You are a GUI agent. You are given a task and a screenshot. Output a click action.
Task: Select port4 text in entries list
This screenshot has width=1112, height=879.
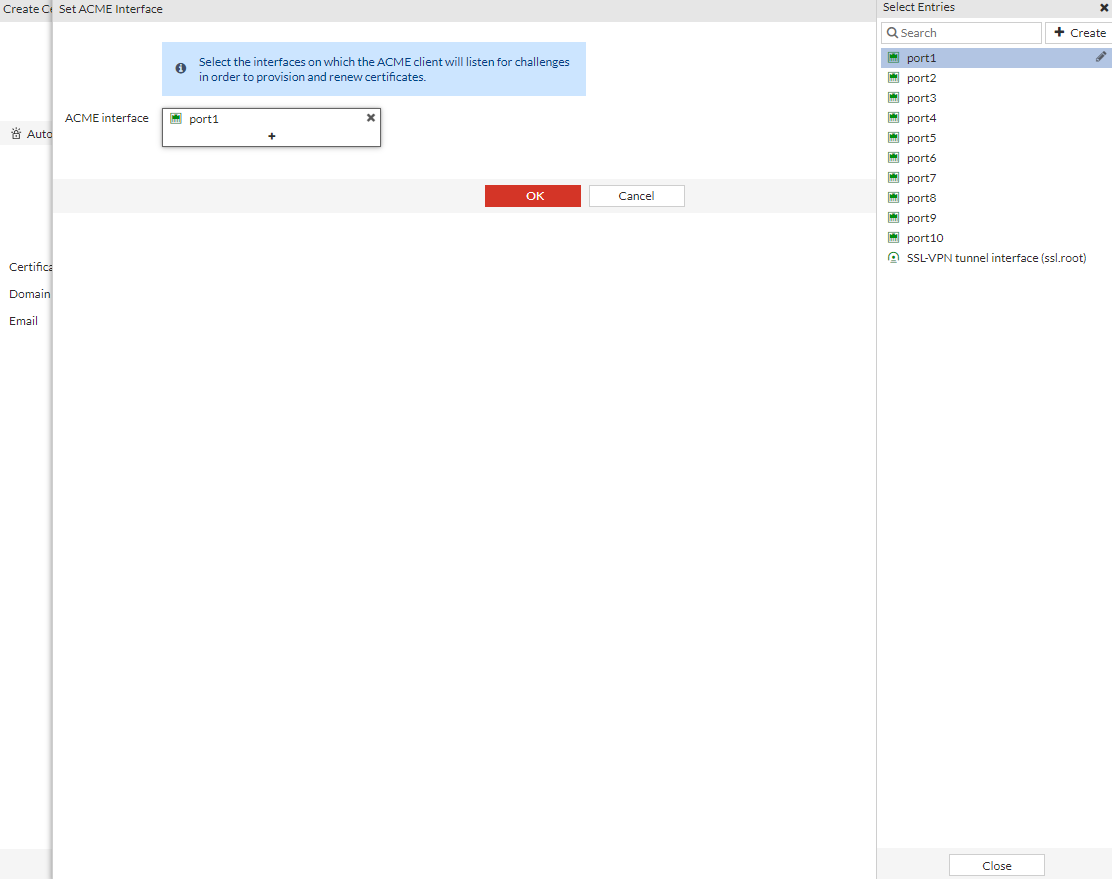pos(921,118)
